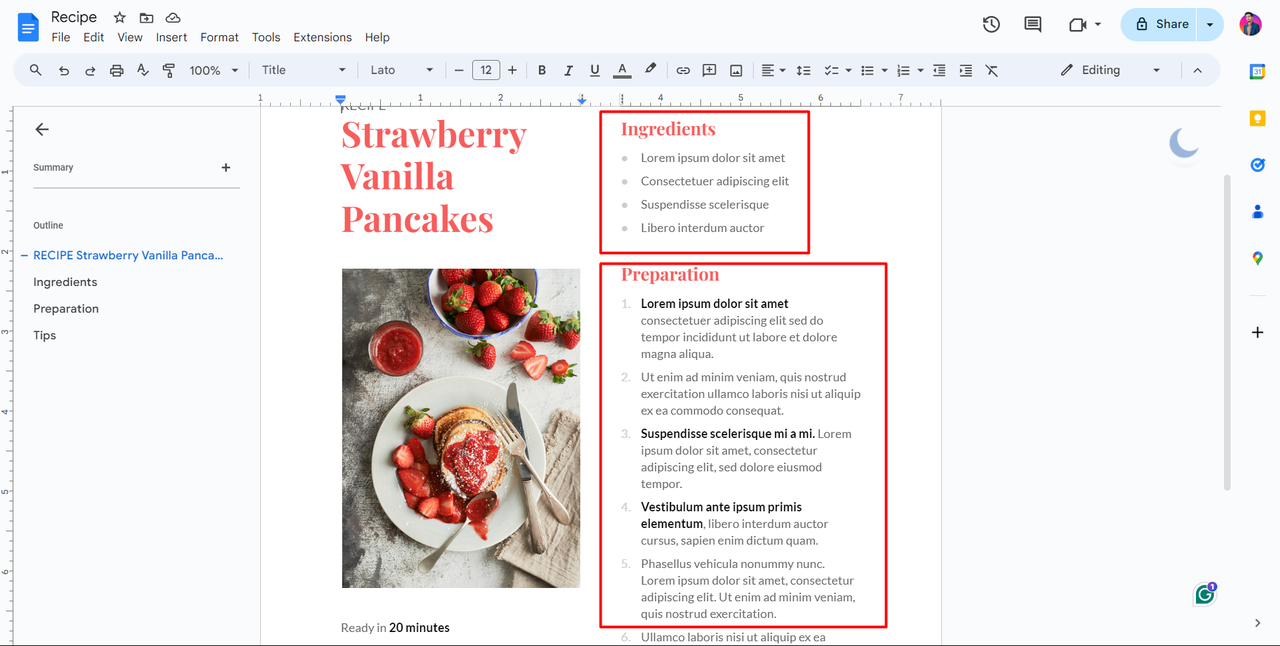Toggle italic formatting
This screenshot has height=646, width=1280.
[568, 70]
